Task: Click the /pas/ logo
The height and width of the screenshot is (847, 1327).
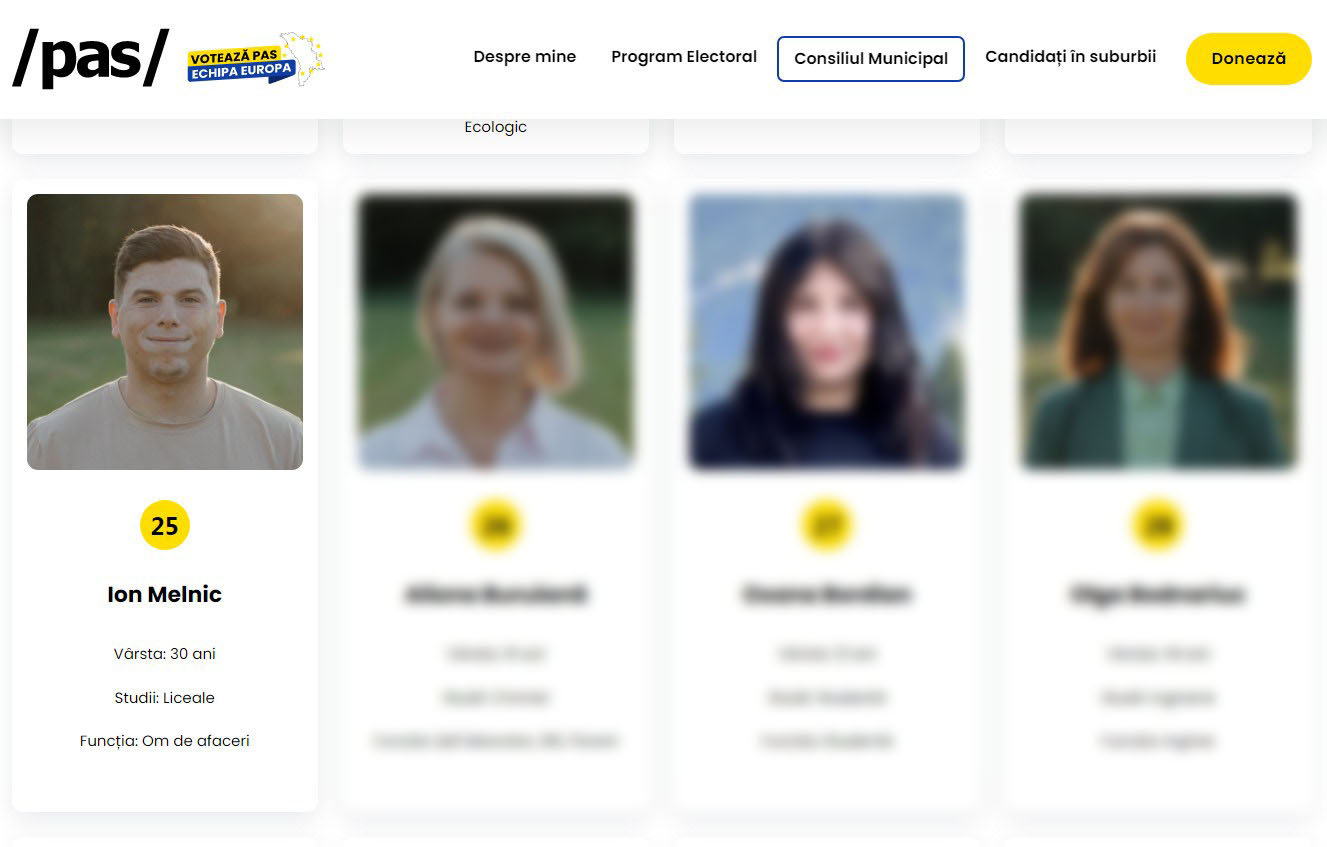Action: pos(91,58)
